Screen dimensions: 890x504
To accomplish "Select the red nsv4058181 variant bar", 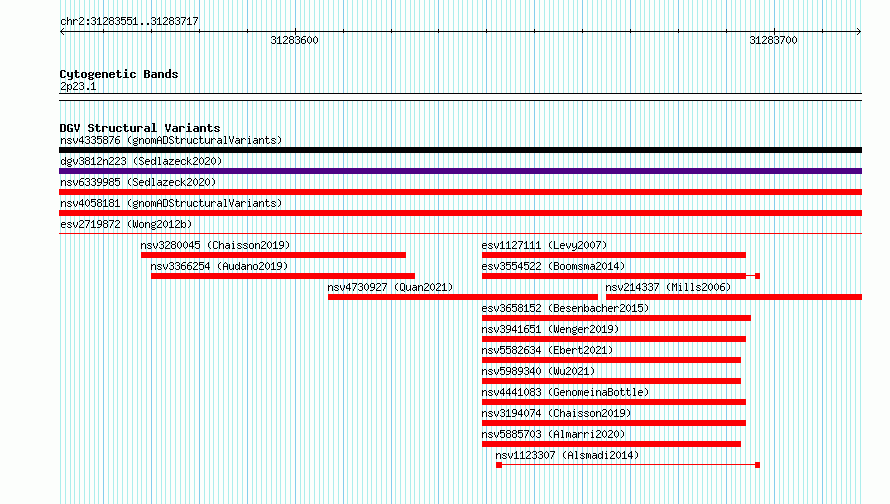I will click(x=460, y=213).
